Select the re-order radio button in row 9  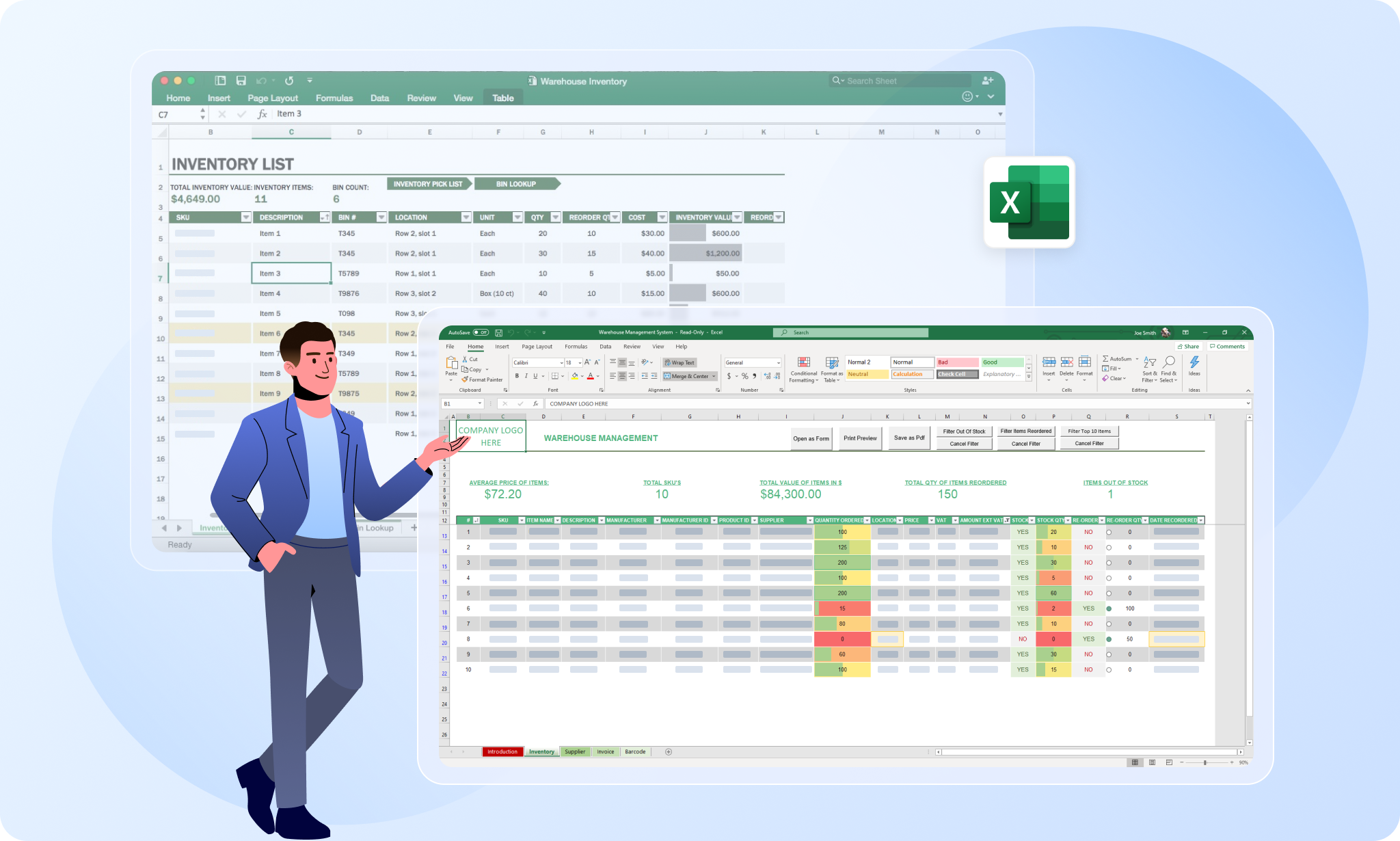(1109, 654)
